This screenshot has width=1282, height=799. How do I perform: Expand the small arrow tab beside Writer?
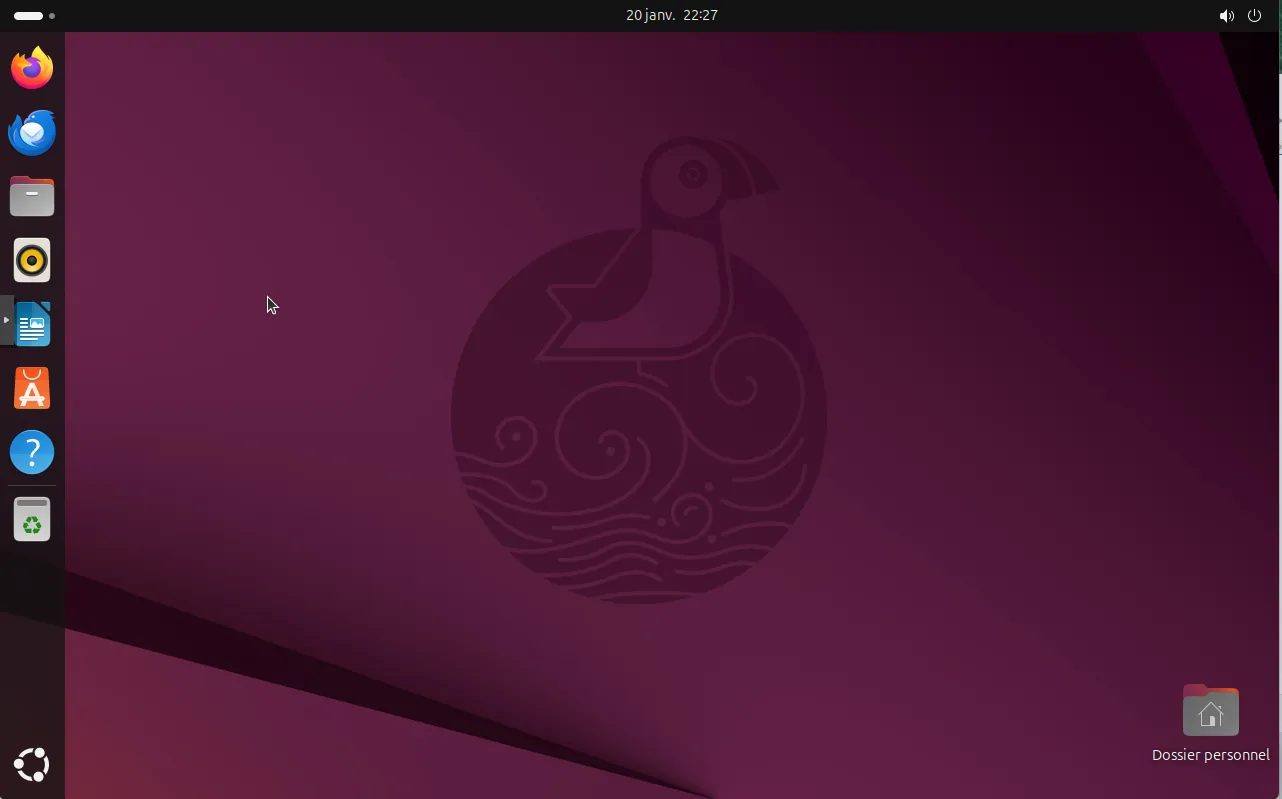(6, 320)
